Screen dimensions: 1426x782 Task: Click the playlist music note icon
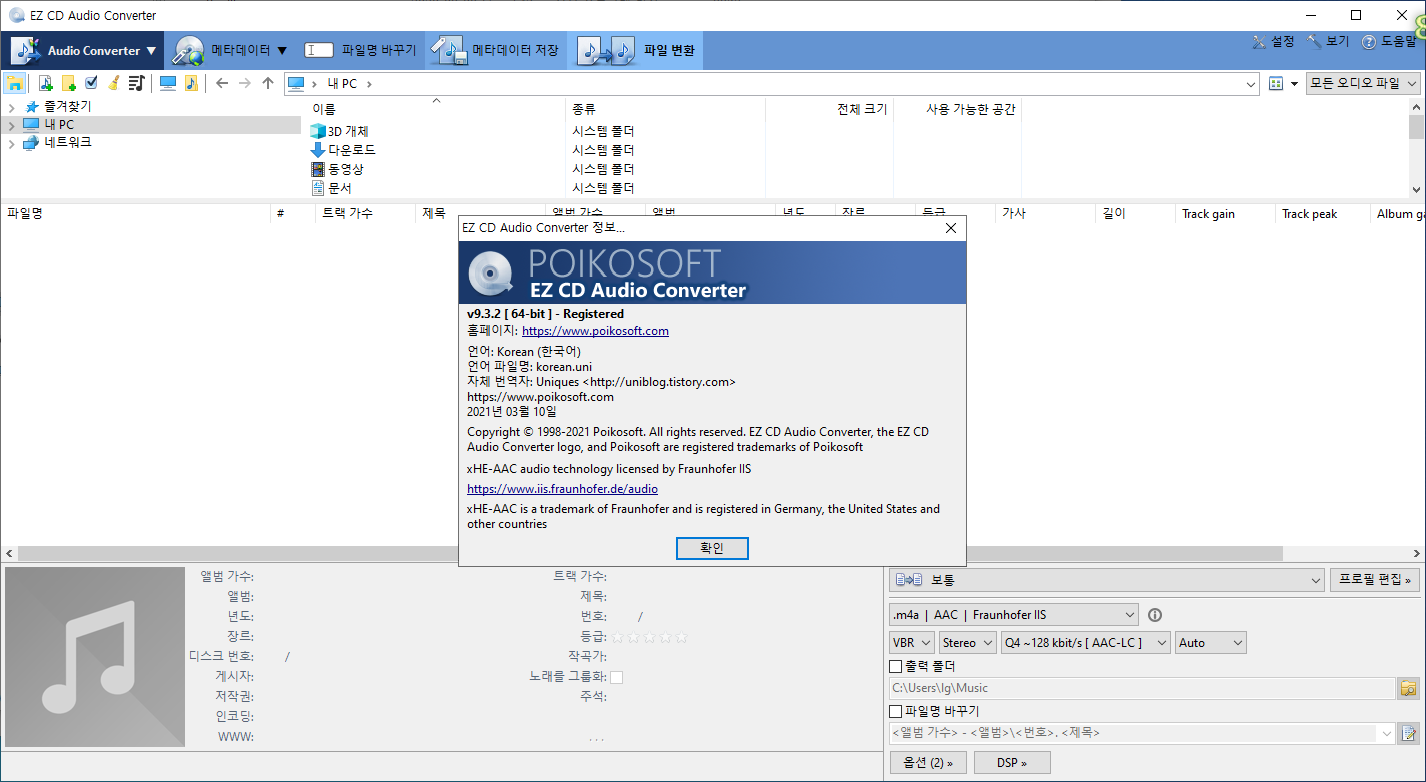[x=136, y=83]
